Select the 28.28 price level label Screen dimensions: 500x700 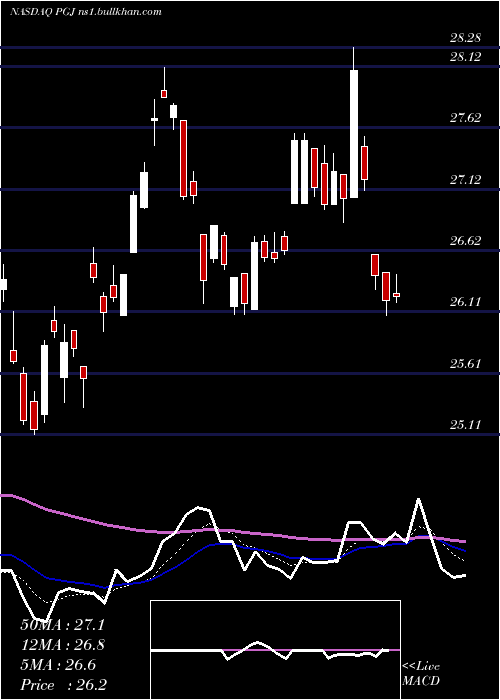click(465, 38)
